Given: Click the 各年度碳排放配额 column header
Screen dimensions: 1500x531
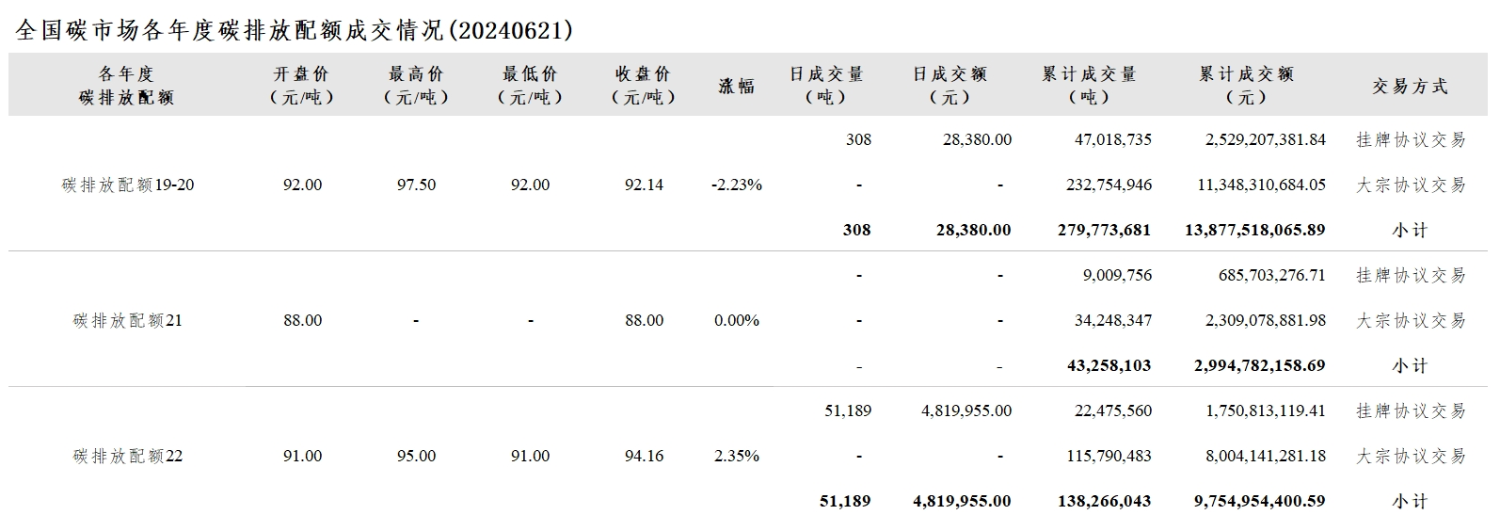Looking at the screenshot, I should (x=127, y=86).
